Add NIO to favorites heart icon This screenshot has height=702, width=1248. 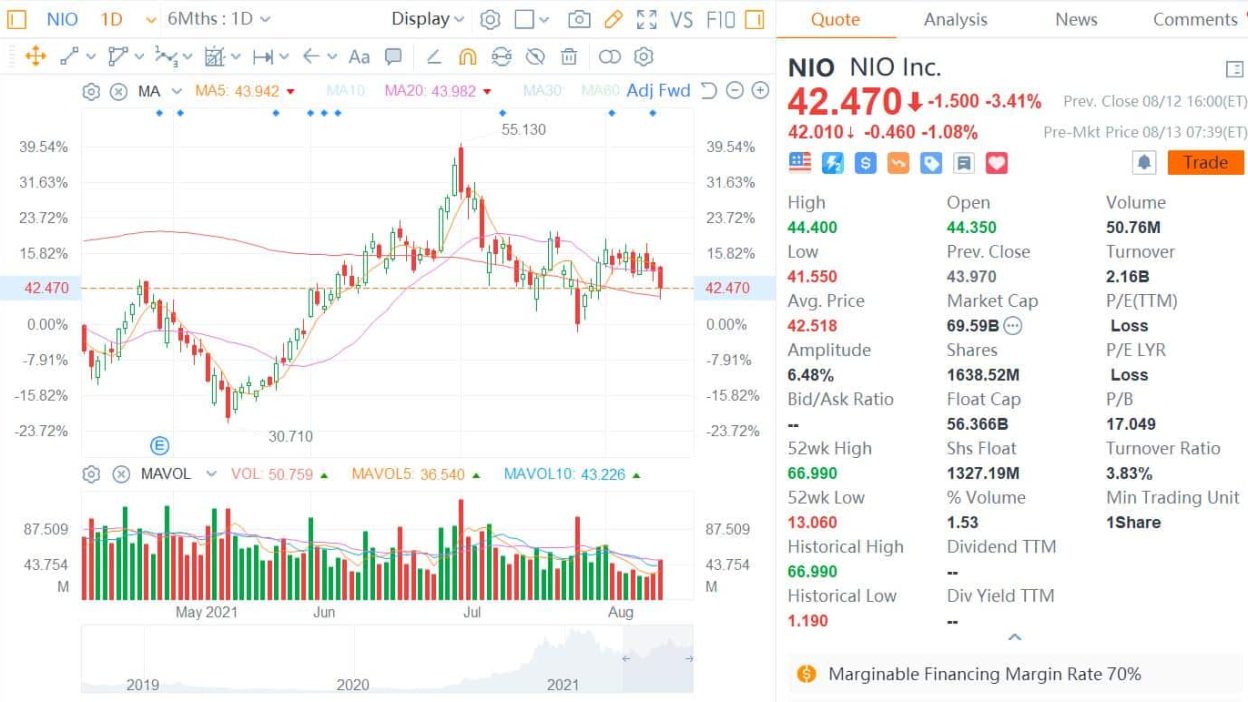coord(997,163)
